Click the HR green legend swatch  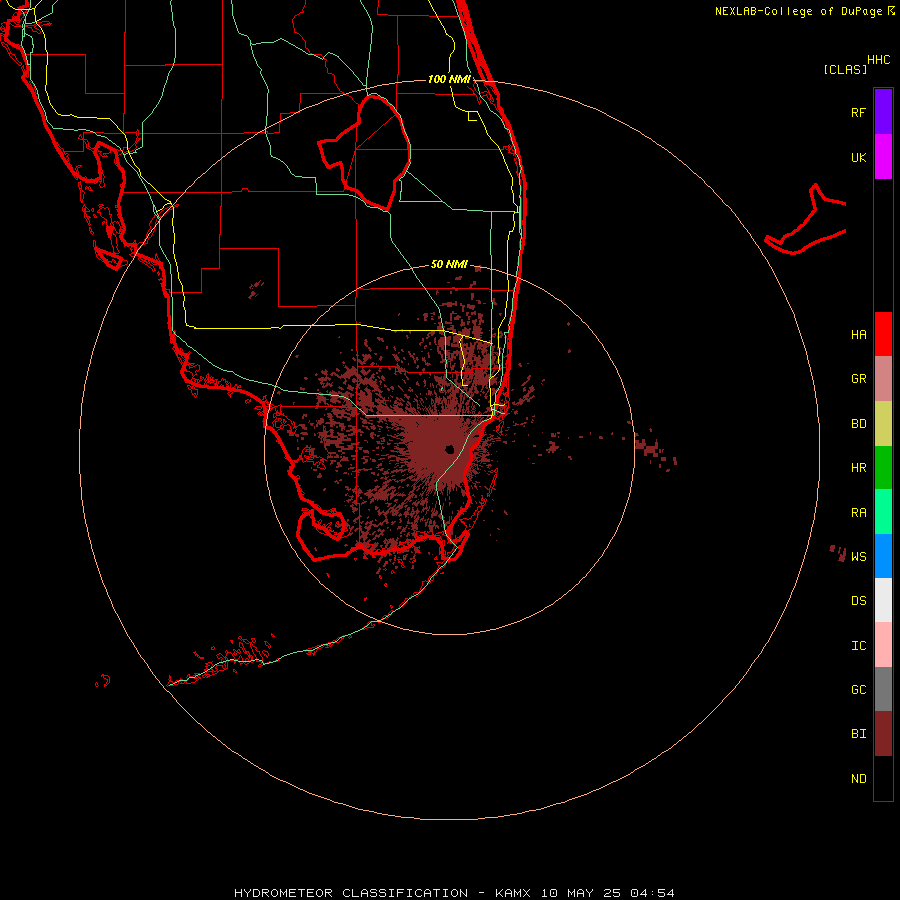pos(883,468)
